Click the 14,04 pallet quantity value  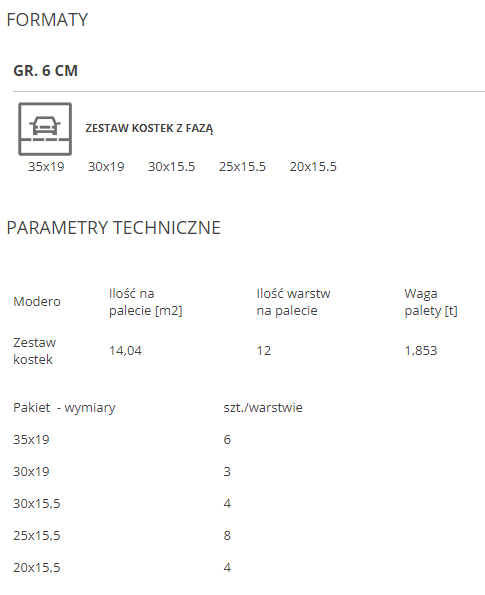point(125,351)
